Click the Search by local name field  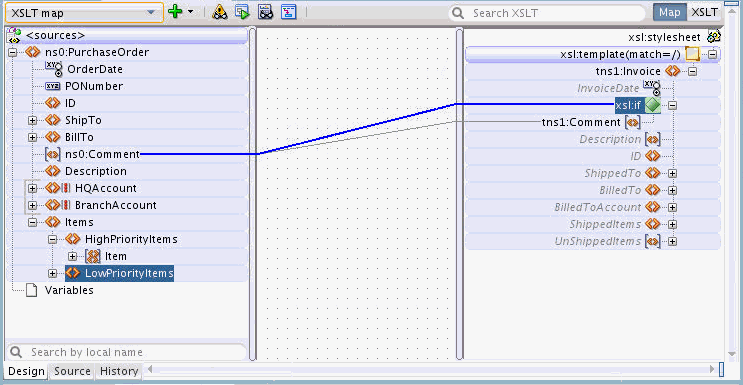tap(126, 352)
